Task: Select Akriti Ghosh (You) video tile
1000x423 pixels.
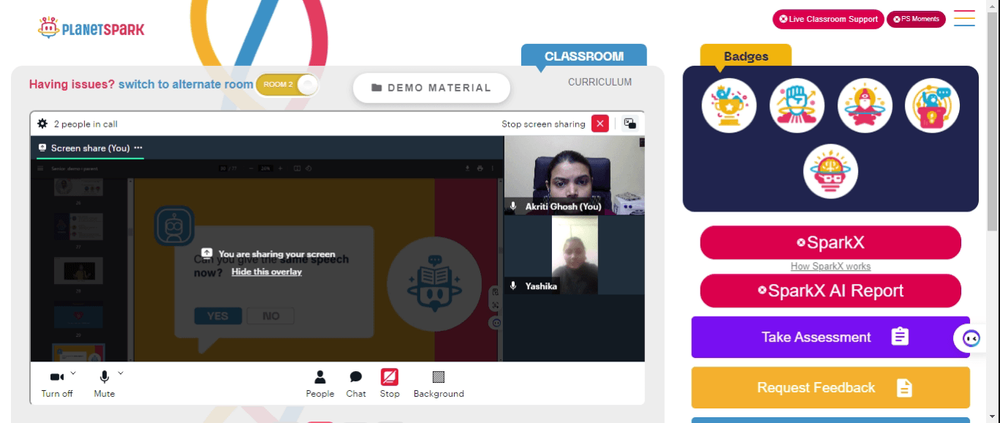Action: pyautogui.click(x=574, y=175)
